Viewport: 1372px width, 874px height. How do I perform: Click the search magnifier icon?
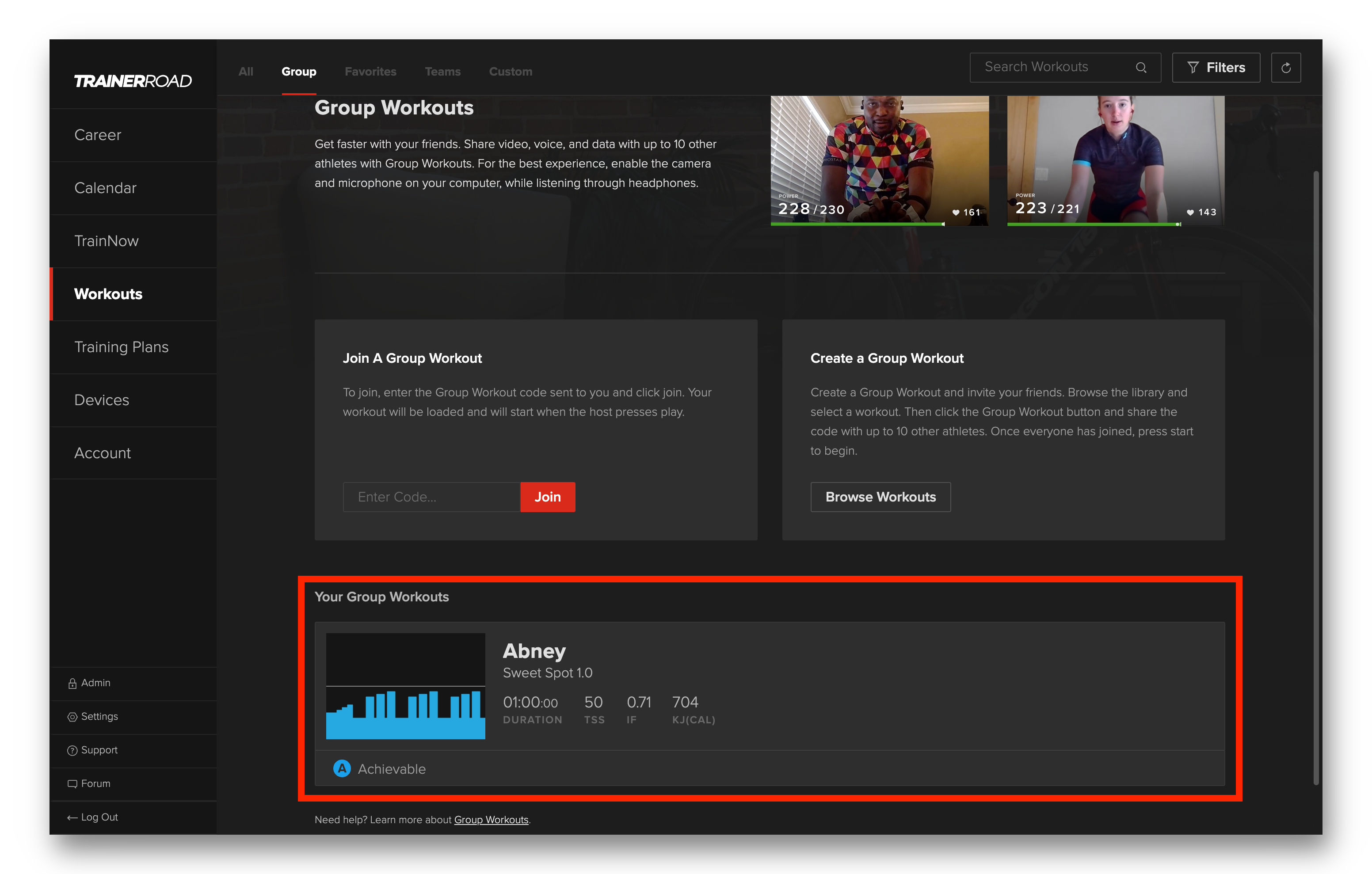[1141, 68]
